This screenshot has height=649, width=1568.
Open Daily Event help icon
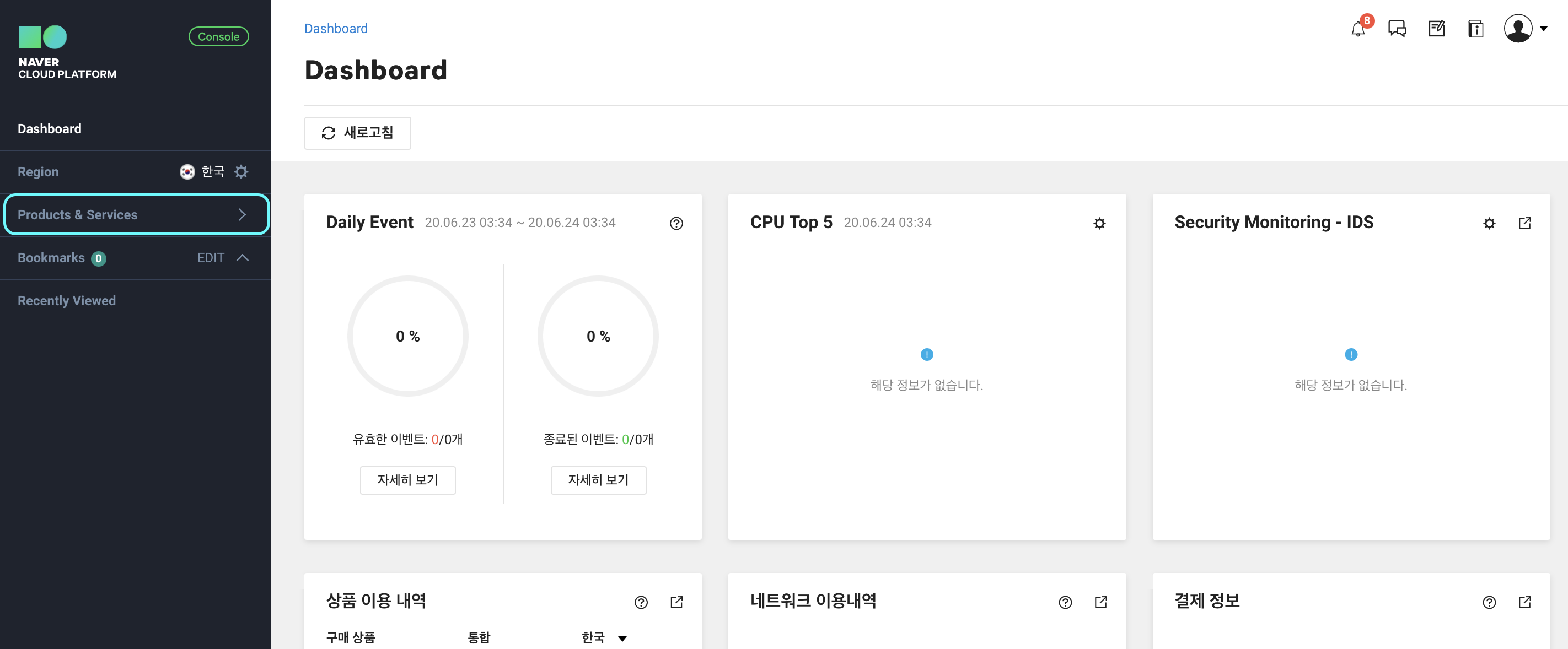[x=675, y=223]
